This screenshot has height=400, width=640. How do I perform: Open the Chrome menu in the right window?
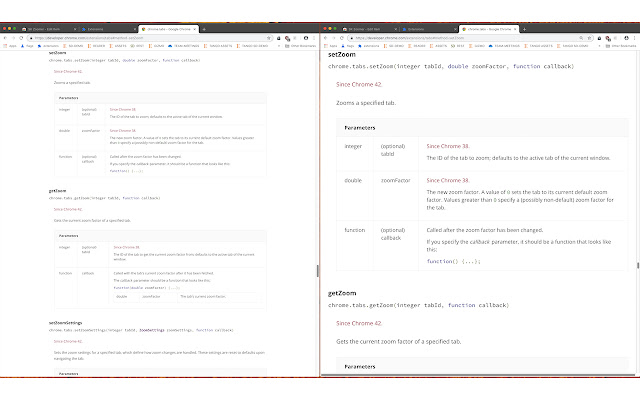tap(634, 38)
